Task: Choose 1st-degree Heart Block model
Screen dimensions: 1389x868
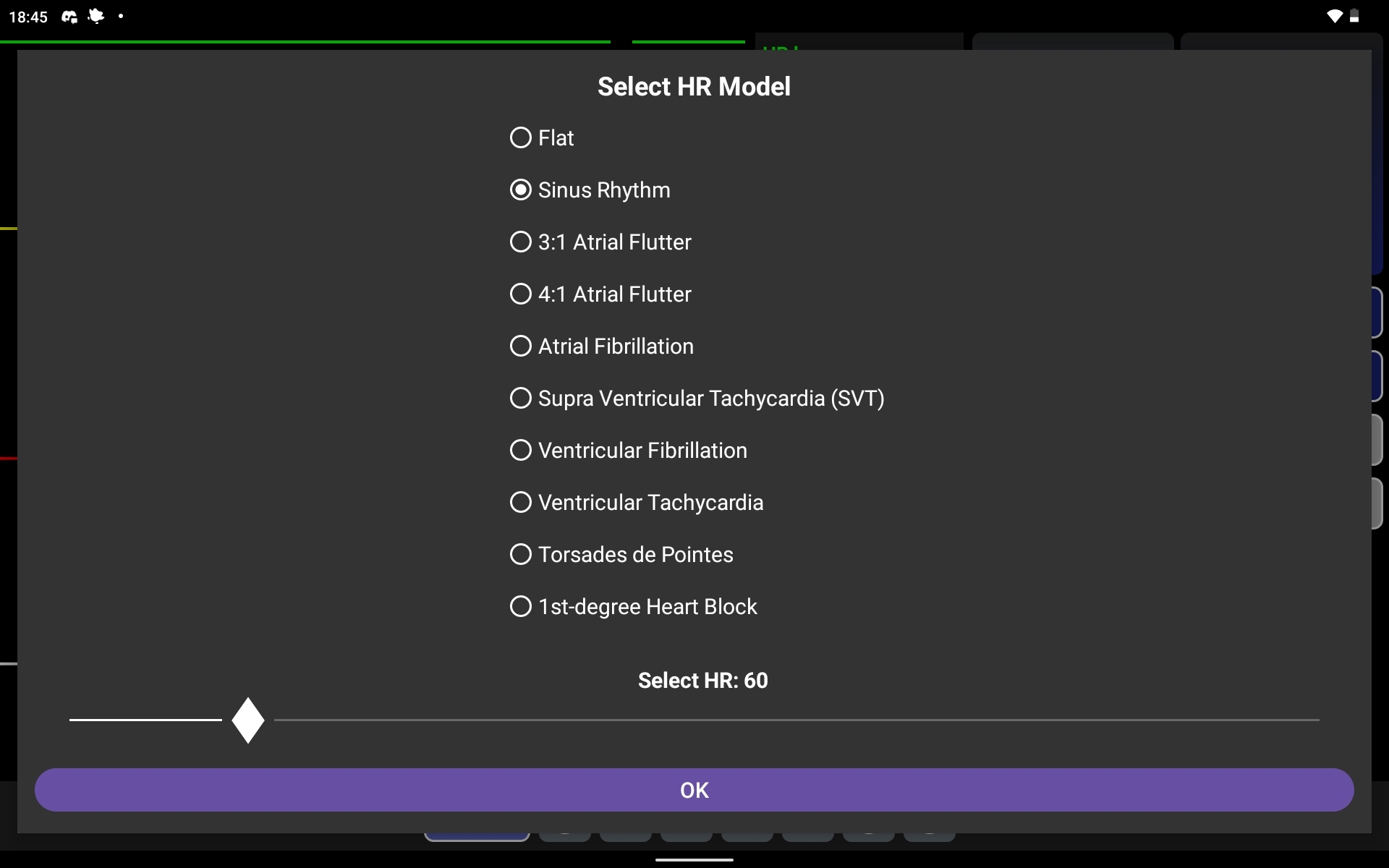Action: click(x=521, y=606)
